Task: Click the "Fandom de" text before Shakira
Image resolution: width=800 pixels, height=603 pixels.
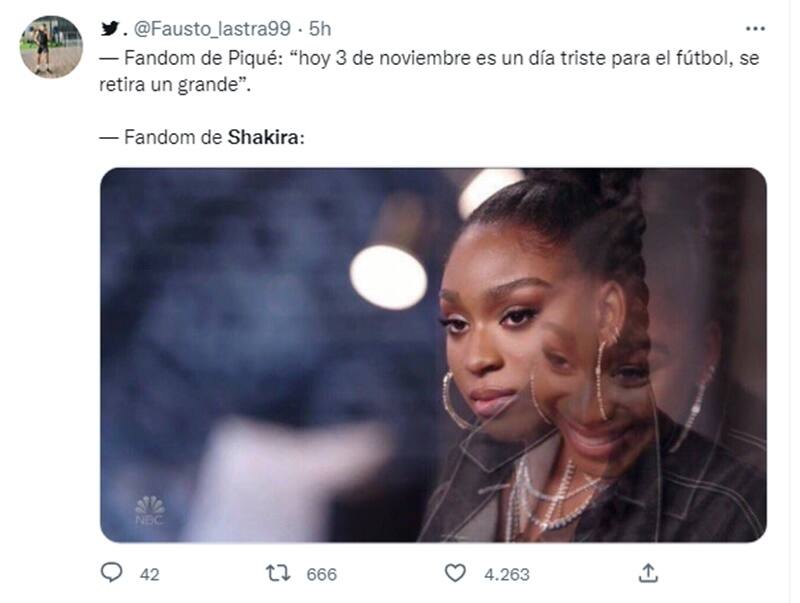Action: pyautogui.click(x=173, y=137)
